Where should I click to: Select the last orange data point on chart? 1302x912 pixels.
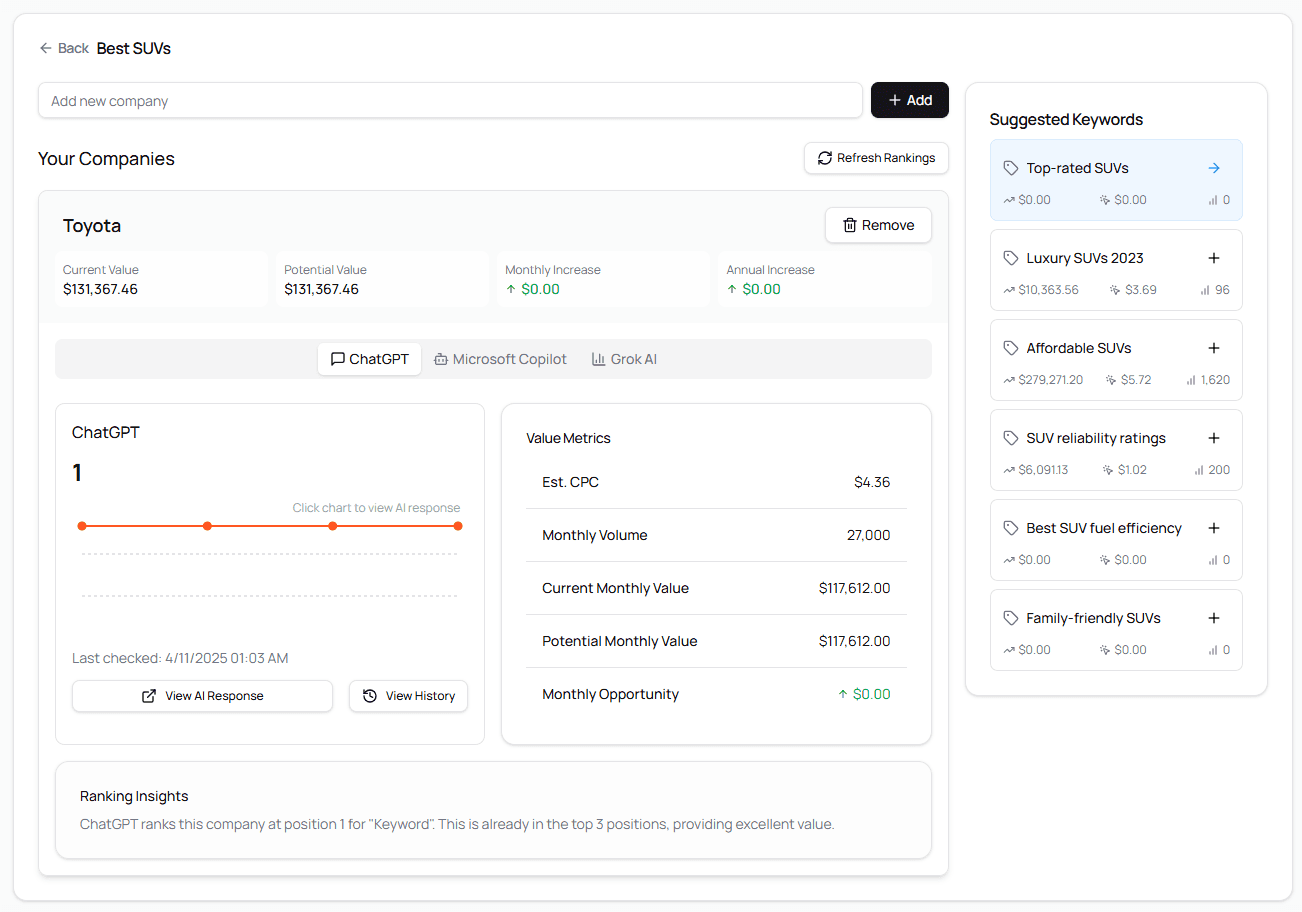(x=458, y=526)
